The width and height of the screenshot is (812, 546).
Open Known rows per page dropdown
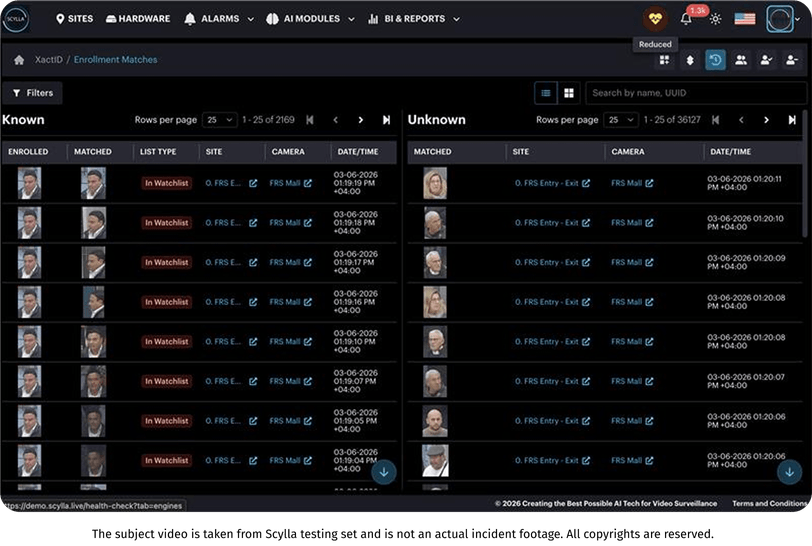pos(220,120)
